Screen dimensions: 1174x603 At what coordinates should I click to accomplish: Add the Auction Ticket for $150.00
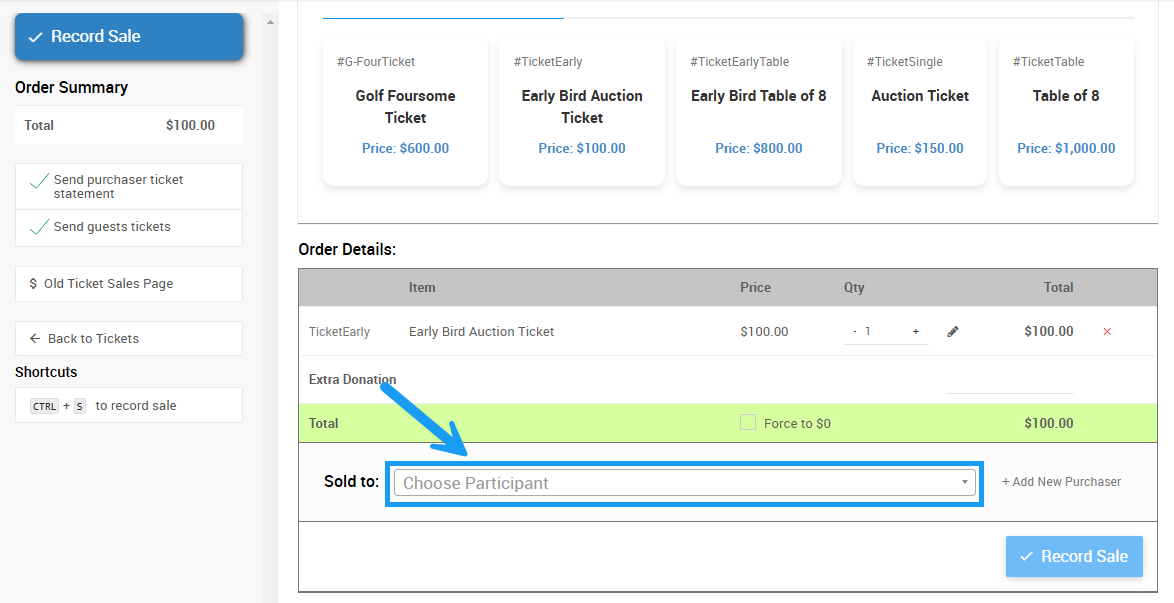point(919,111)
